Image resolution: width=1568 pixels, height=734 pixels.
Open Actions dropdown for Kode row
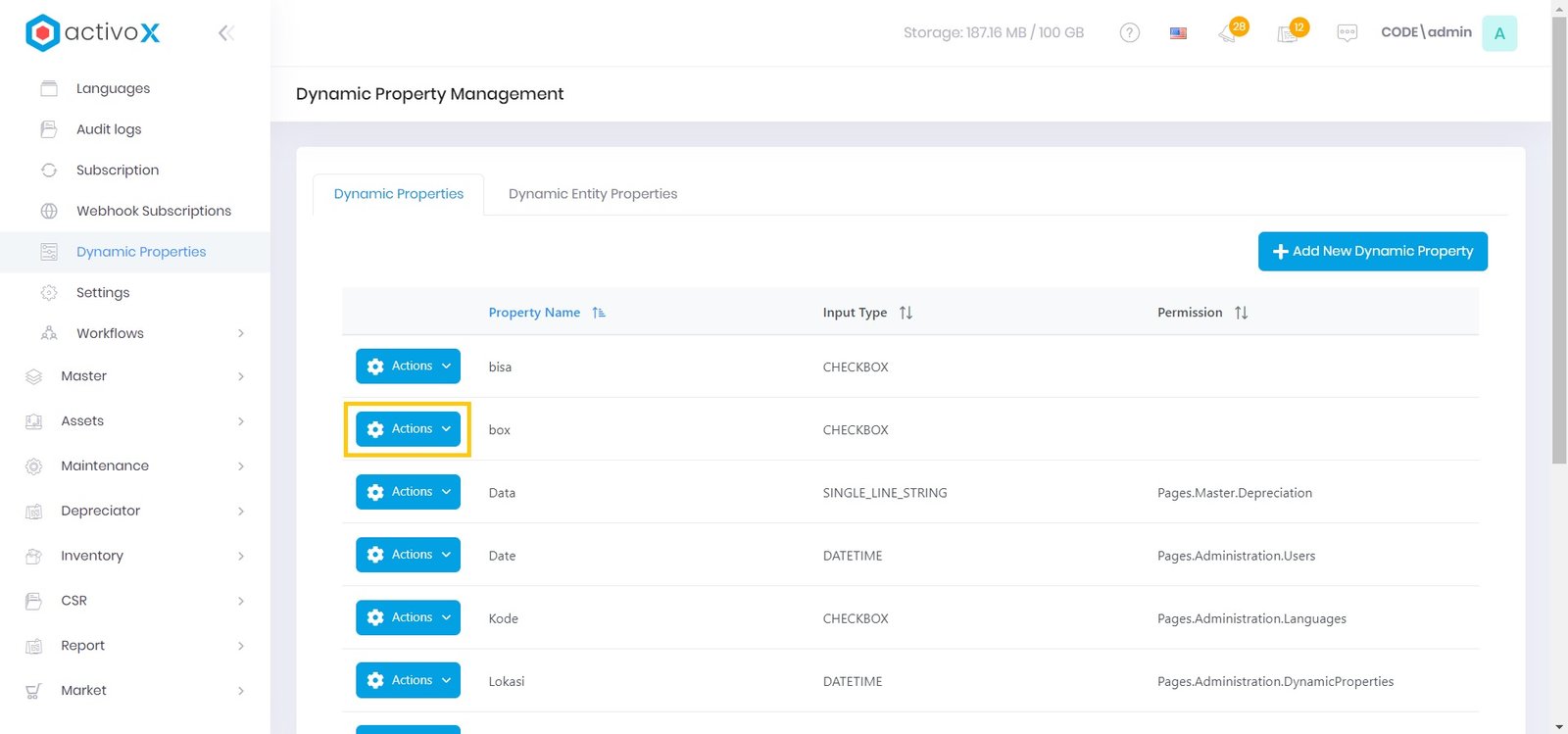pos(408,617)
